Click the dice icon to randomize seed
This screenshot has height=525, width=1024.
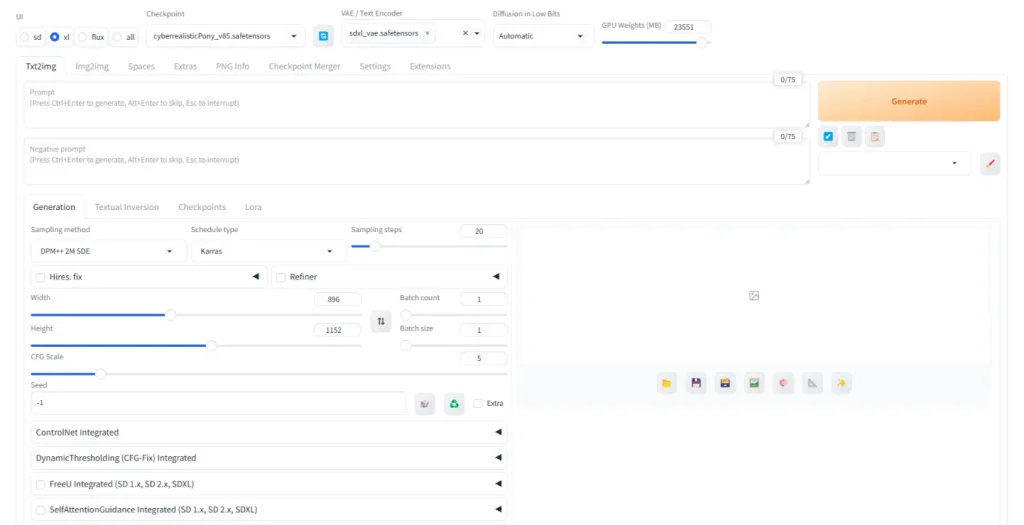tap(425, 403)
